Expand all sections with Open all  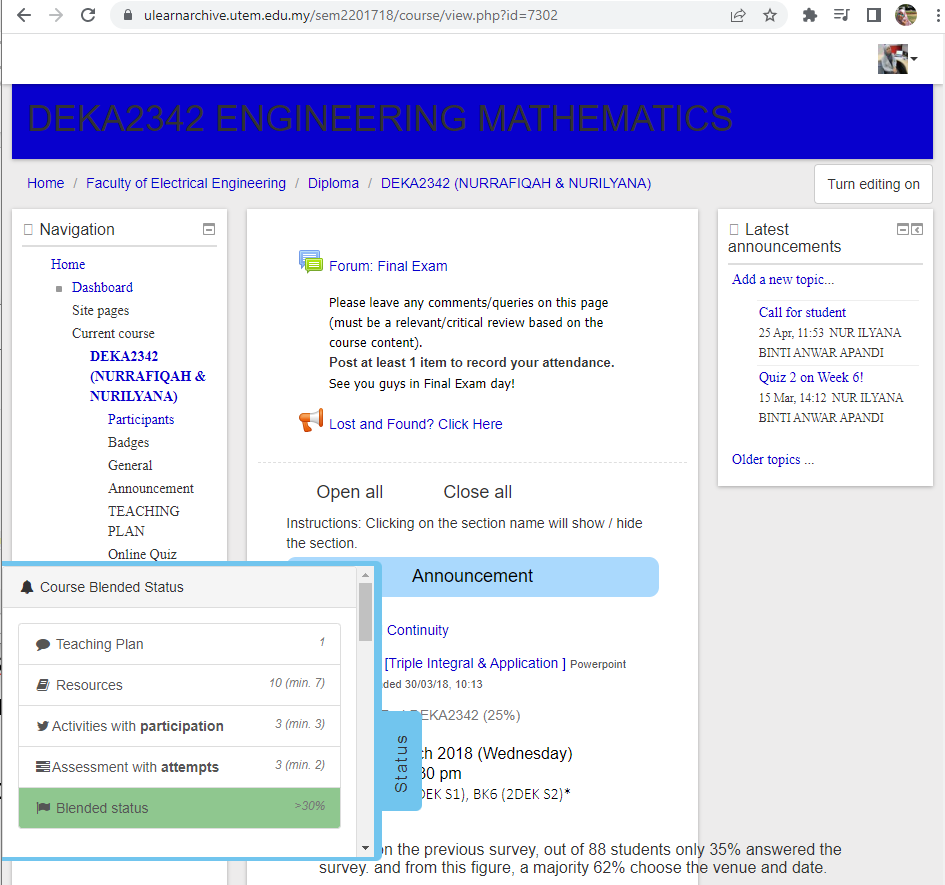pyautogui.click(x=349, y=492)
